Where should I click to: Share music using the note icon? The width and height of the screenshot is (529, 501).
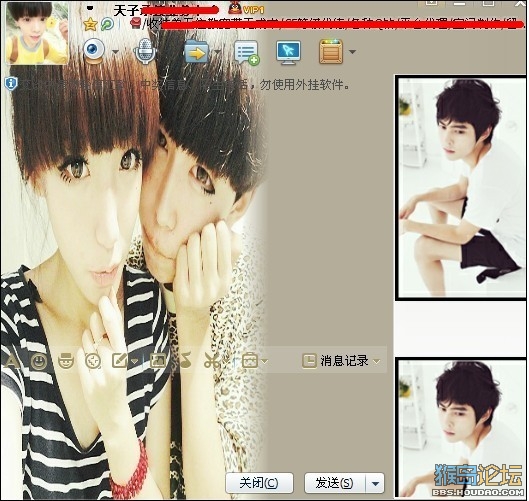point(185,361)
